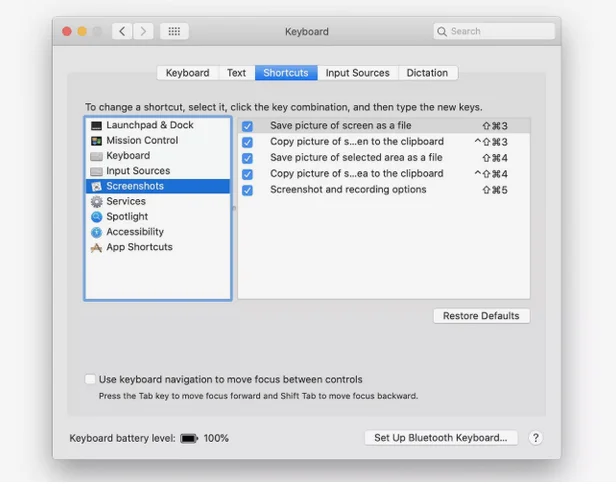Click Restore Defaults button
Image resolution: width=616 pixels, height=484 pixels.
[481, 316]
